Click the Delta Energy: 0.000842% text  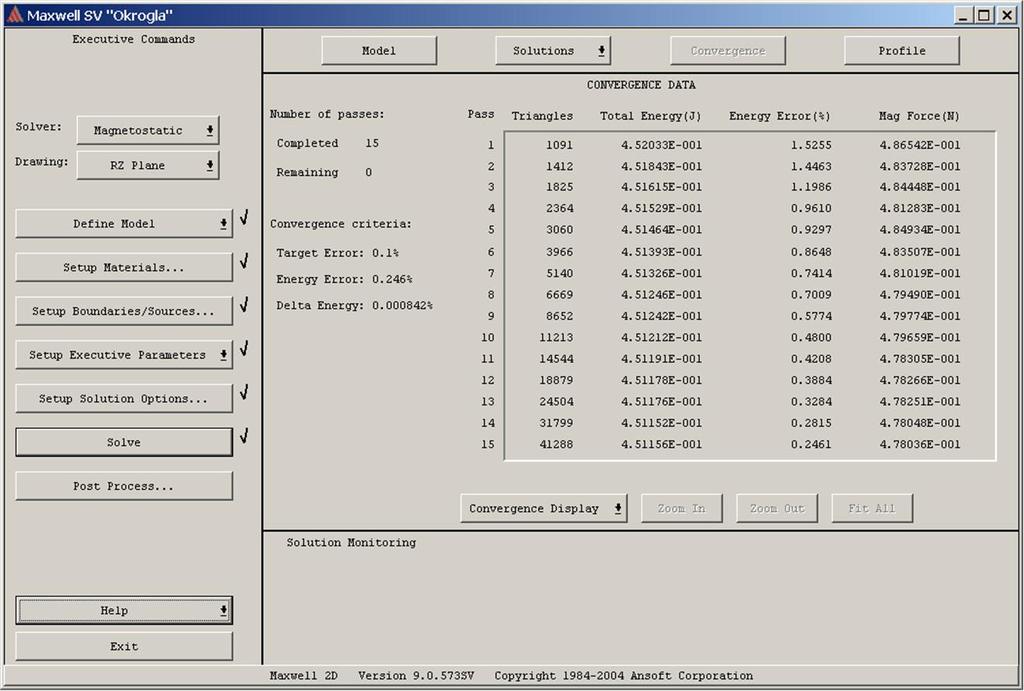pyautogui.click(x=354, y=305)
